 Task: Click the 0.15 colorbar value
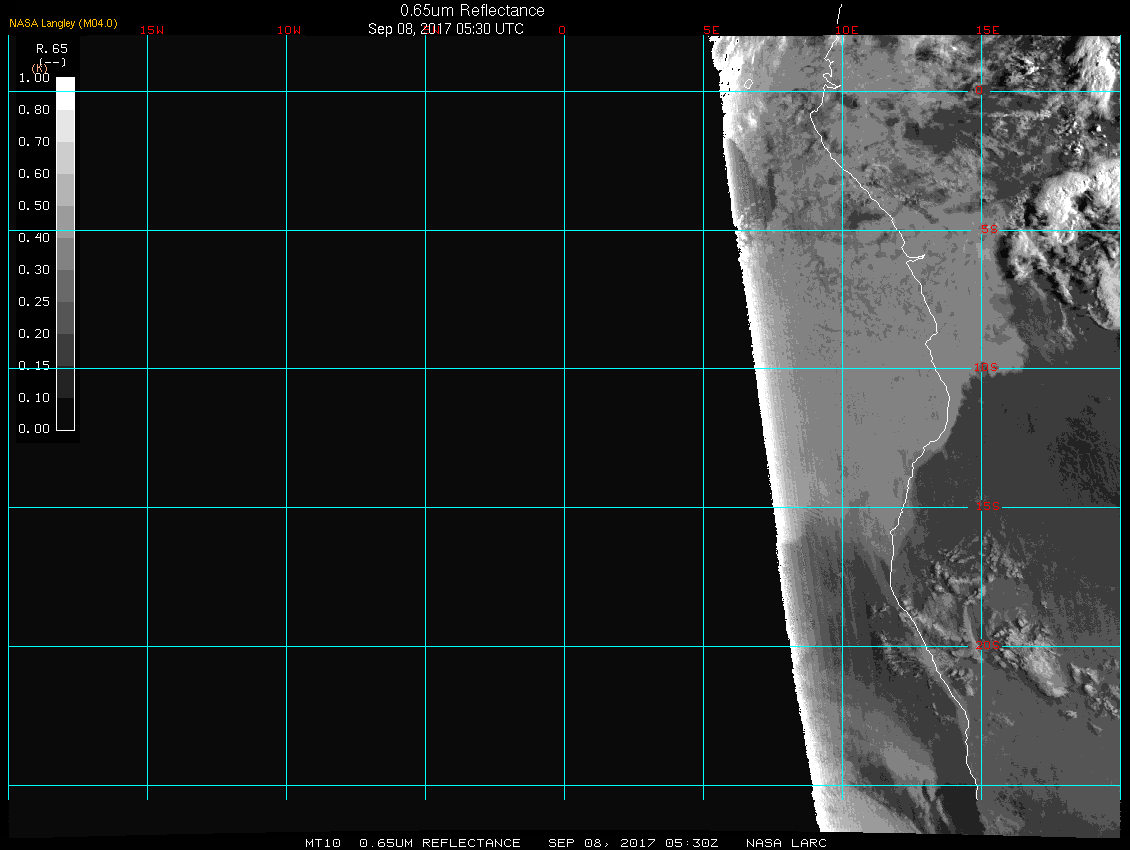point(34,366)
